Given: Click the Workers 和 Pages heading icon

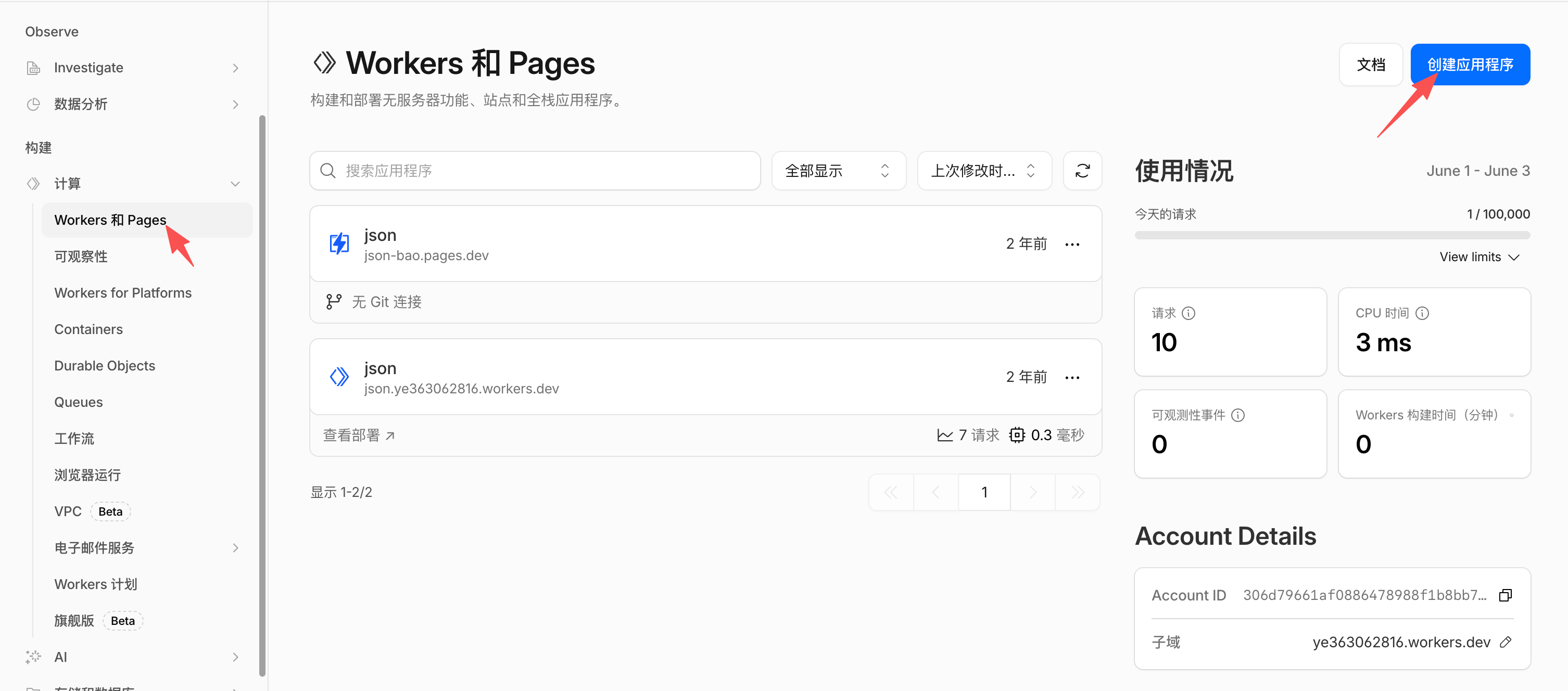Looking at the screenshot, I should [324, 62].
